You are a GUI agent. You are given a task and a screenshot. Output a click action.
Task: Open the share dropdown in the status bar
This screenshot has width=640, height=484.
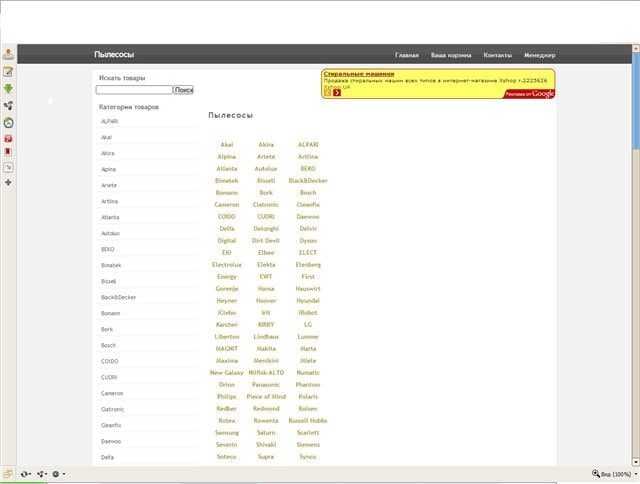pyautogui.click(x=42, y=474)
